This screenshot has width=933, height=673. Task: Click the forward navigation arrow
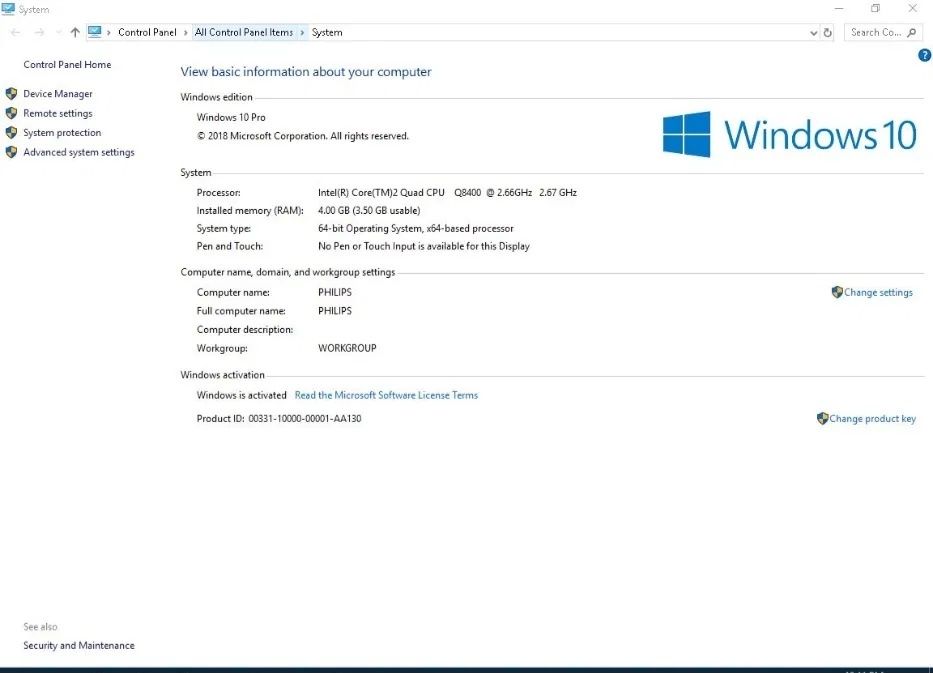tap(39, 33)
